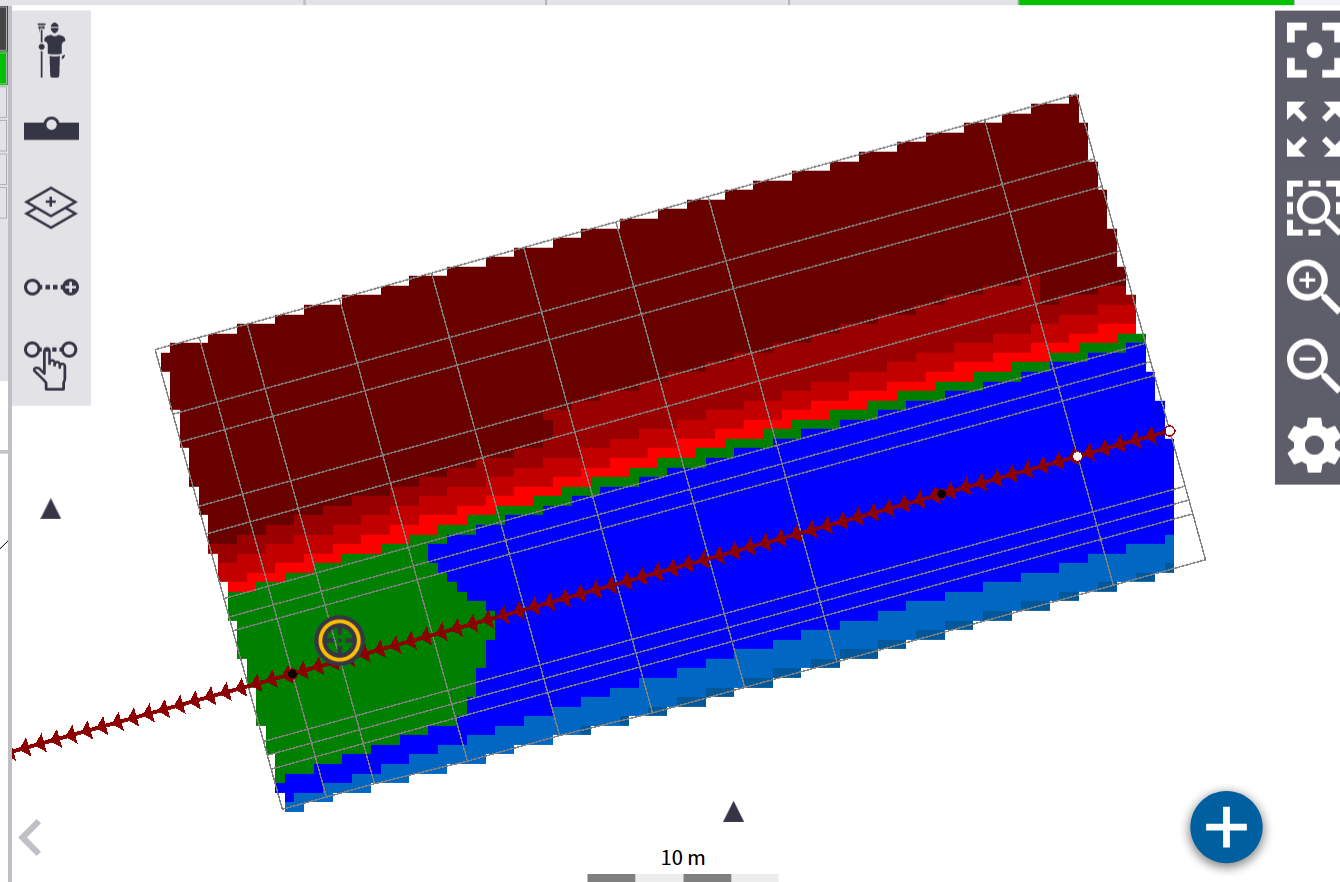
Task: Zoom to full extents with arrows icon
Action: 1310,129
